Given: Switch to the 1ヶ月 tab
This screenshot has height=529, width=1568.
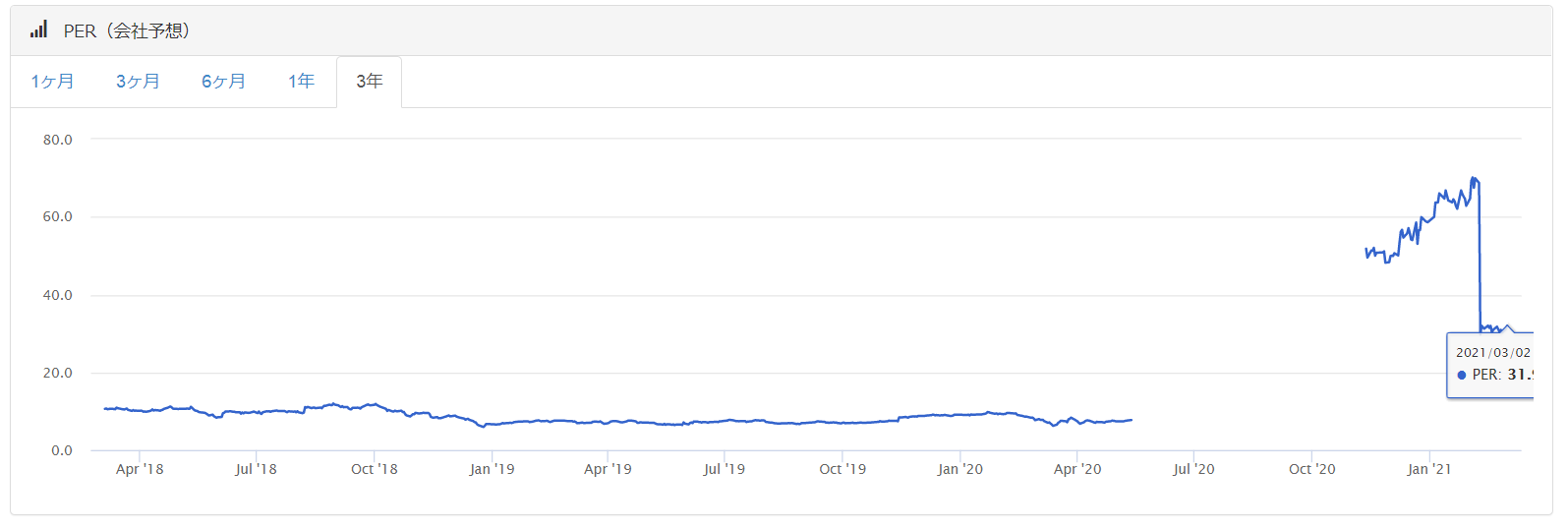Looking at the screenshot, I should 52,82.
